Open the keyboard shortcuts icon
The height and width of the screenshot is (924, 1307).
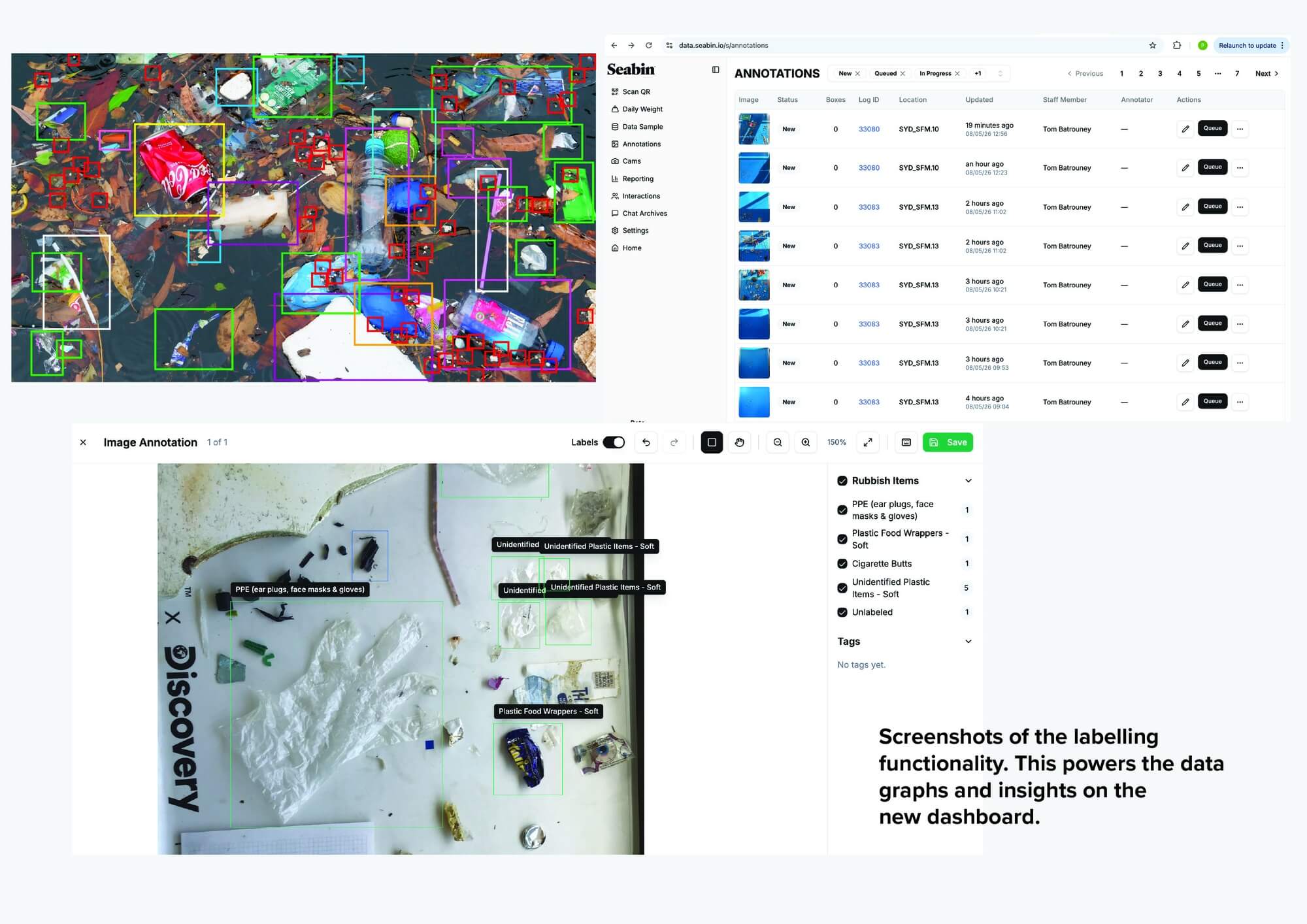tap(906, 442)
